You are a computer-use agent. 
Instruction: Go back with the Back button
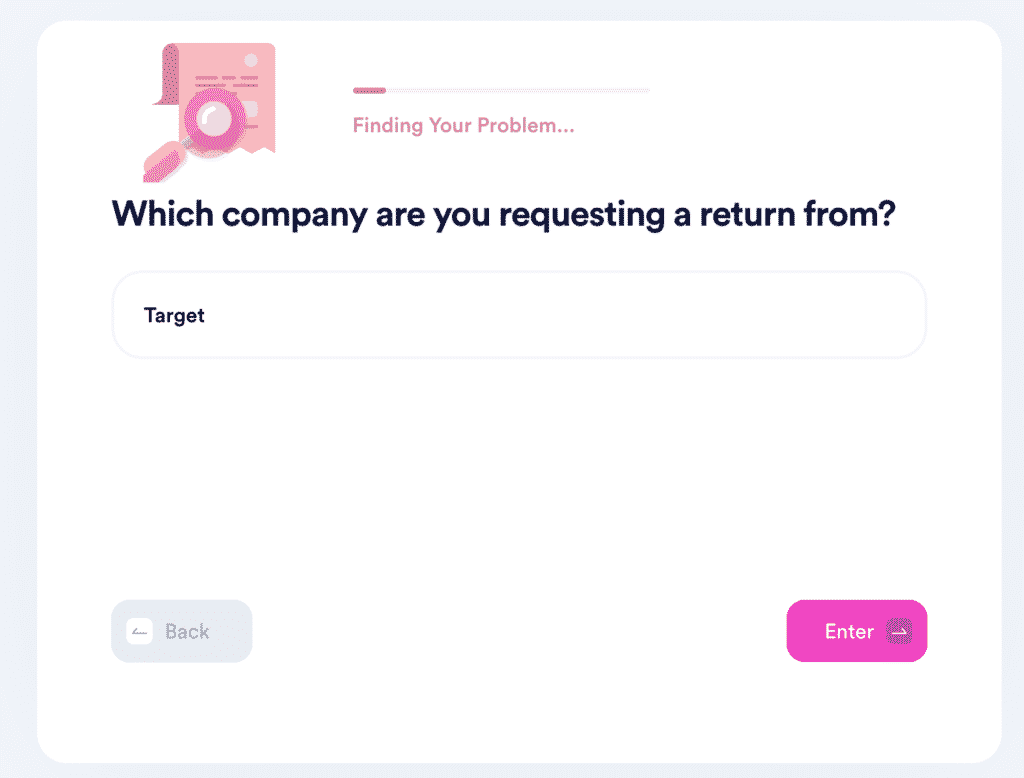tap(181, 631)
